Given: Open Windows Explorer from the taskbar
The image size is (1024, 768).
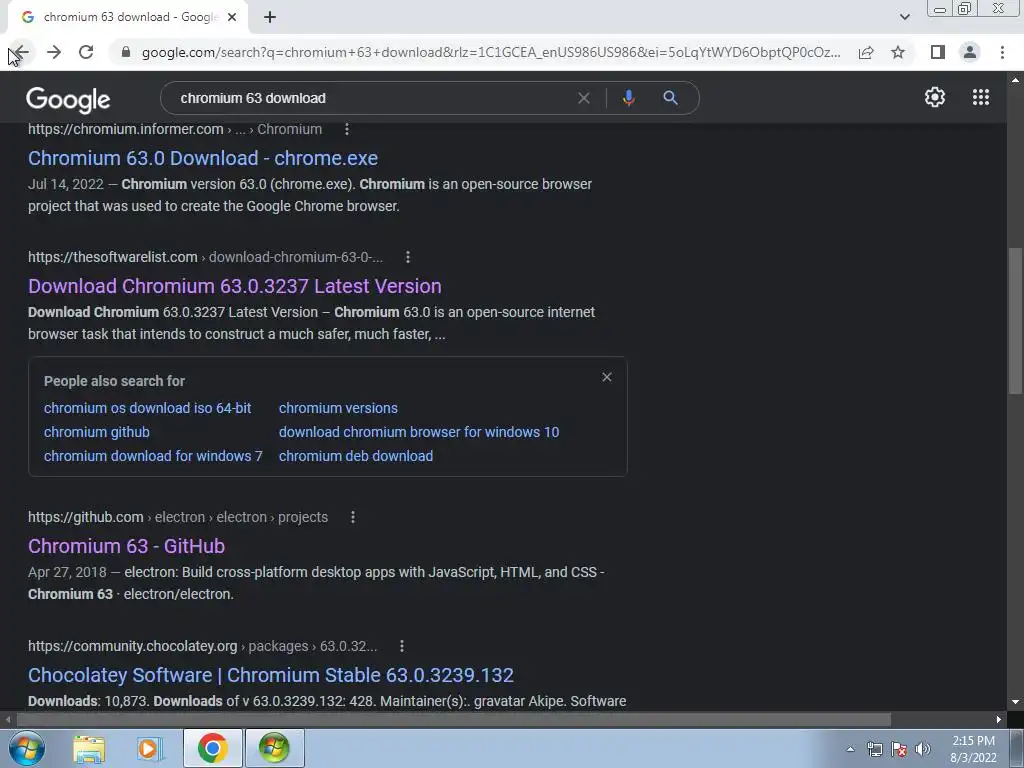Looking at the screenshot, I should (88, 748).
